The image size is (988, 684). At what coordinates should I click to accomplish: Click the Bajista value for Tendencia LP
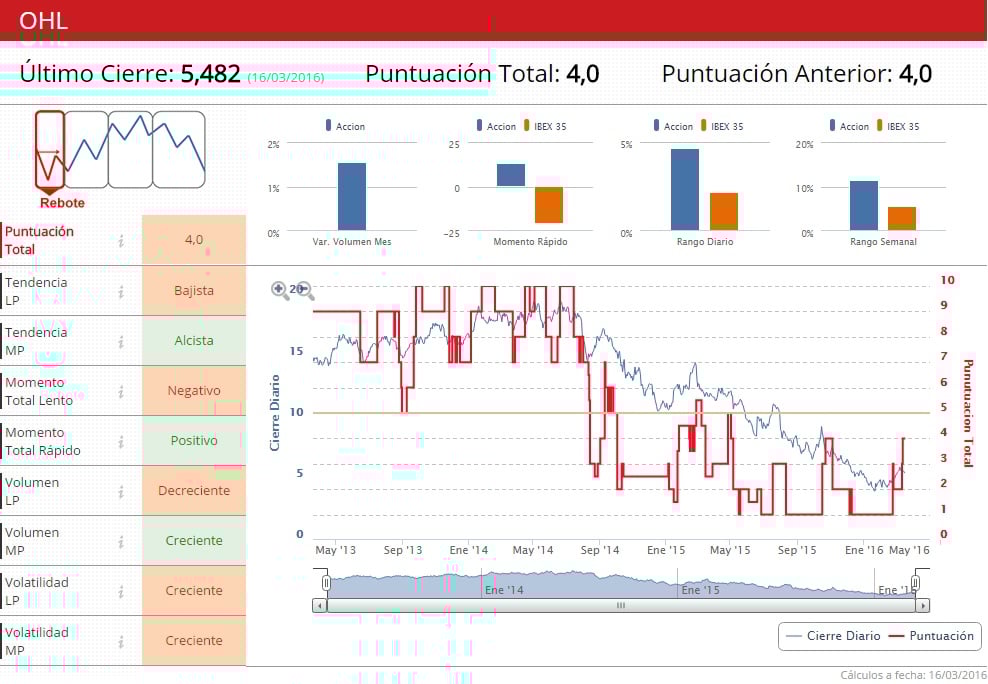pyautogui.click(x=194, y=291)
